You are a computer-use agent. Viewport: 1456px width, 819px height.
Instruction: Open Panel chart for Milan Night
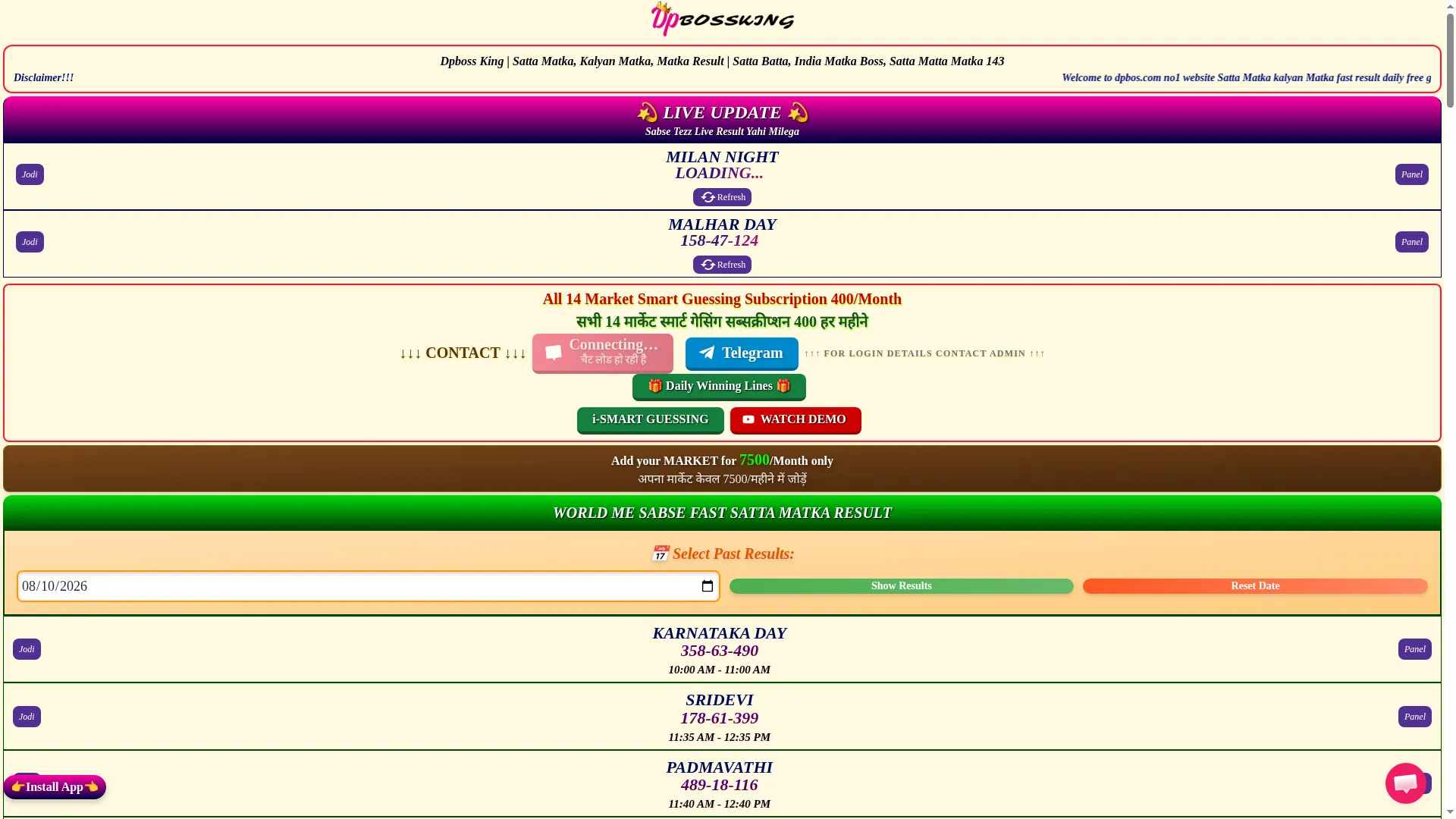tap(1411, 174)
